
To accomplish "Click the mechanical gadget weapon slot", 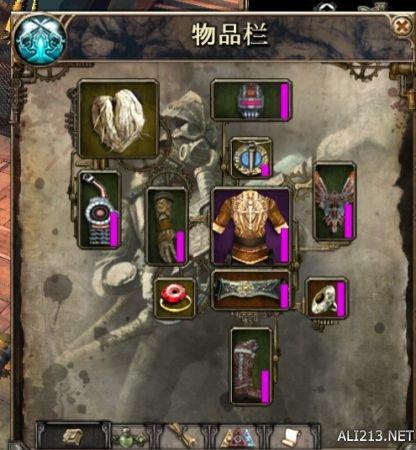I will click(100, 210).
